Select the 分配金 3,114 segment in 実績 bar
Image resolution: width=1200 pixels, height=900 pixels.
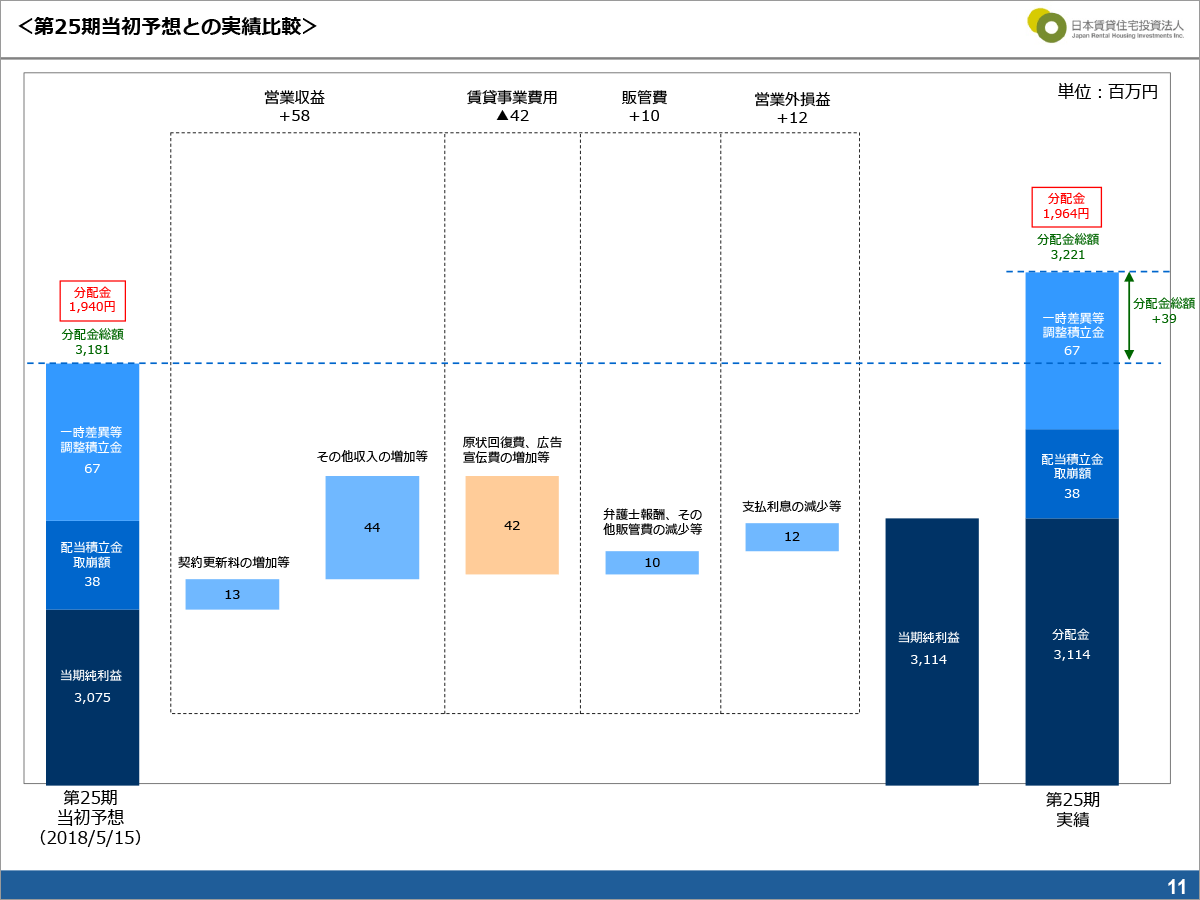tap(1071, 650)
